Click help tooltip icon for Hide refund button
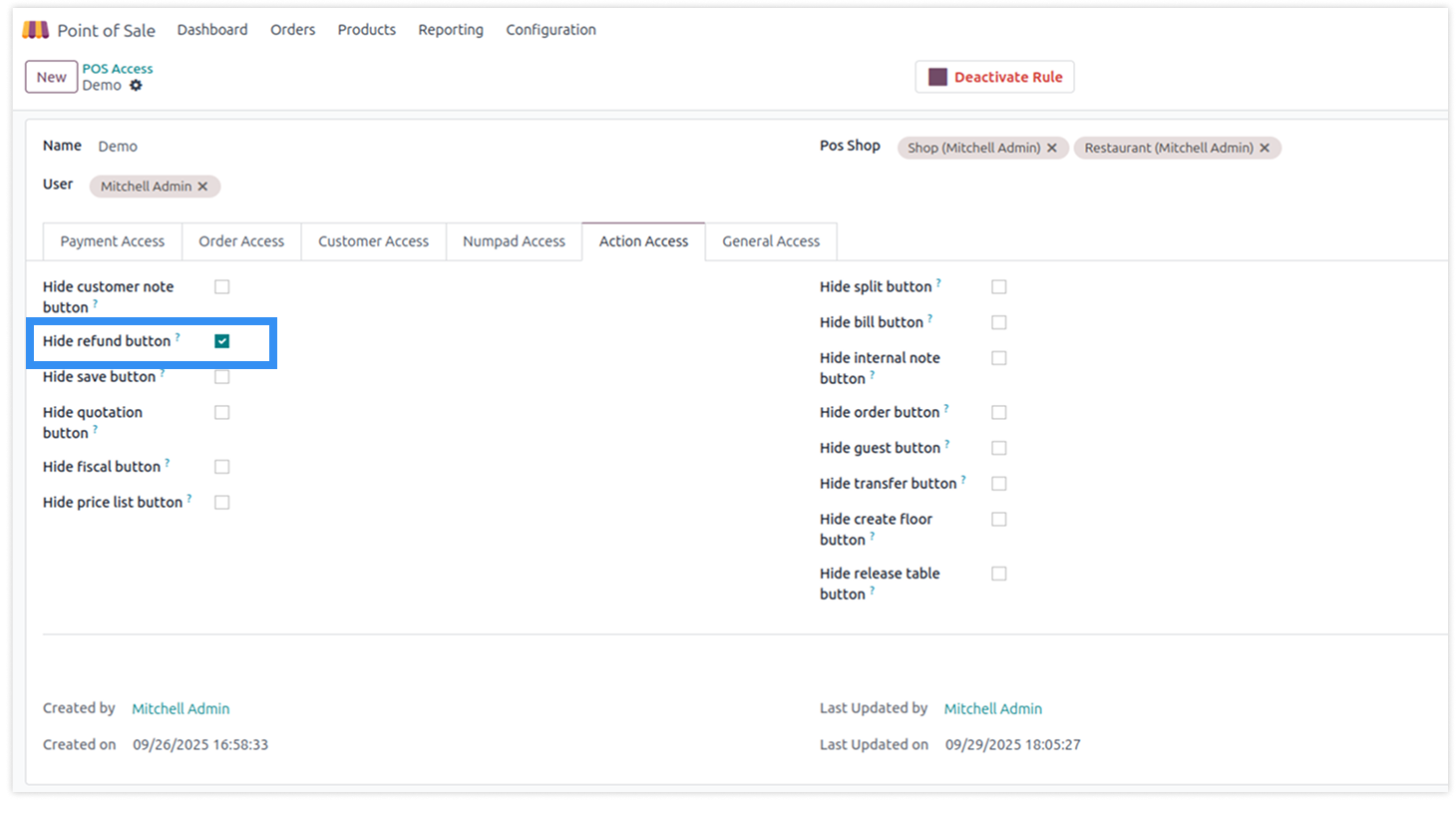 point(178,337)
